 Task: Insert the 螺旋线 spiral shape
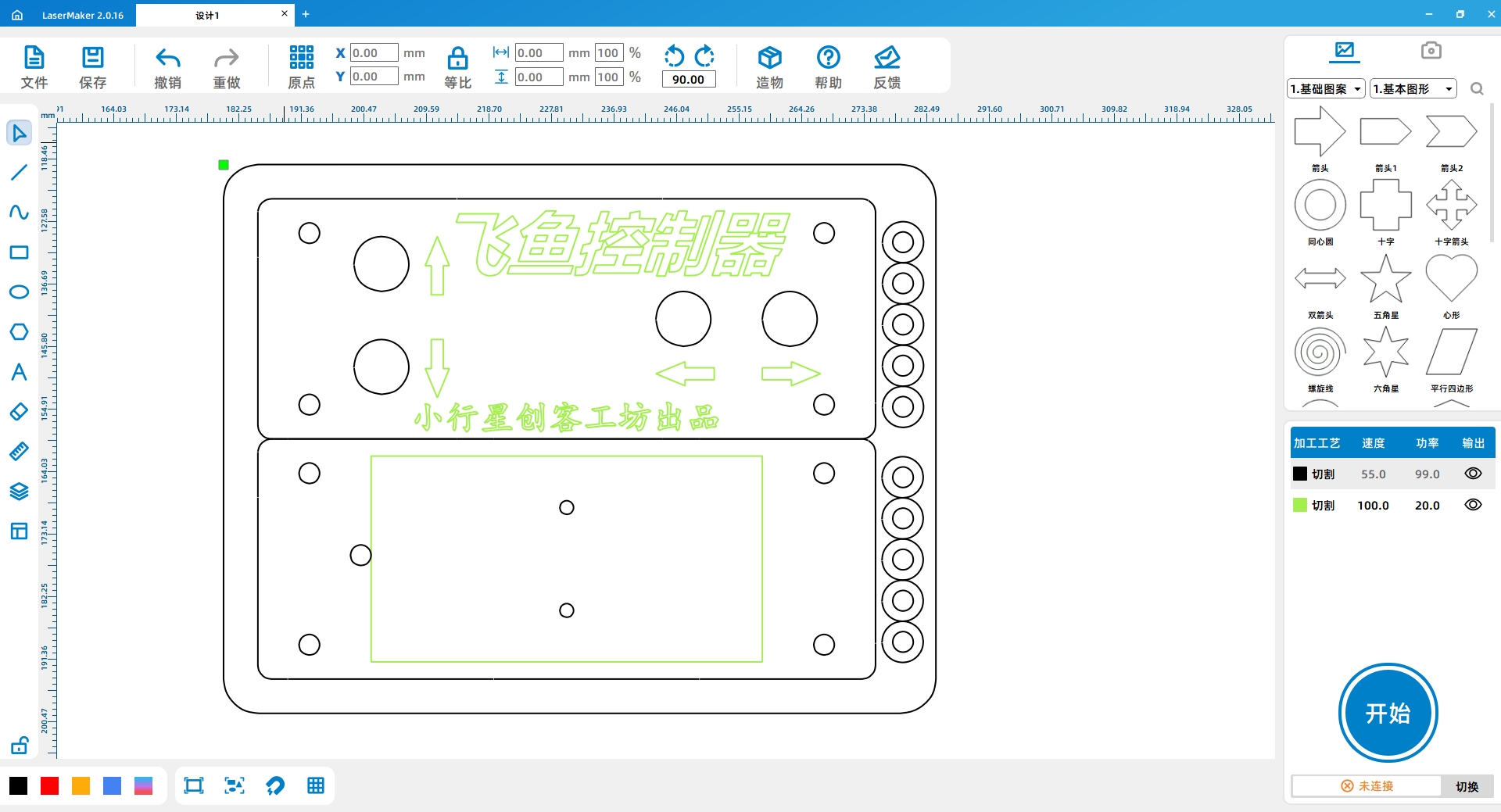1320,352
